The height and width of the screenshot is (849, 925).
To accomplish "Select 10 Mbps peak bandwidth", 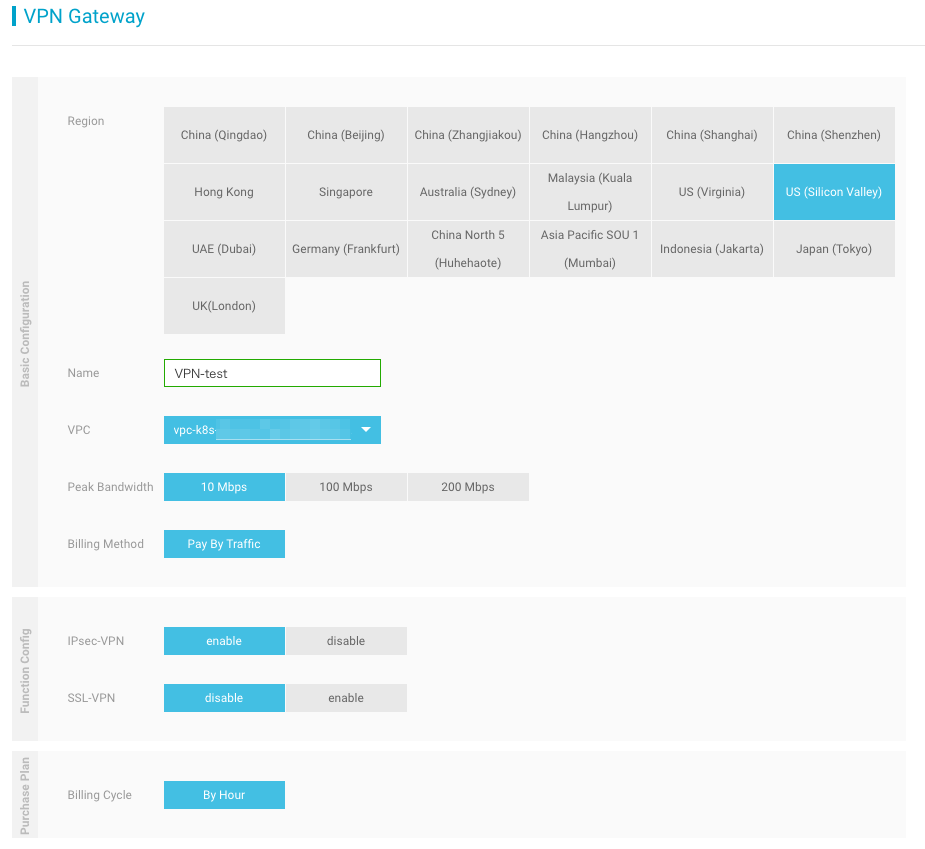I will tap(224, 487).
